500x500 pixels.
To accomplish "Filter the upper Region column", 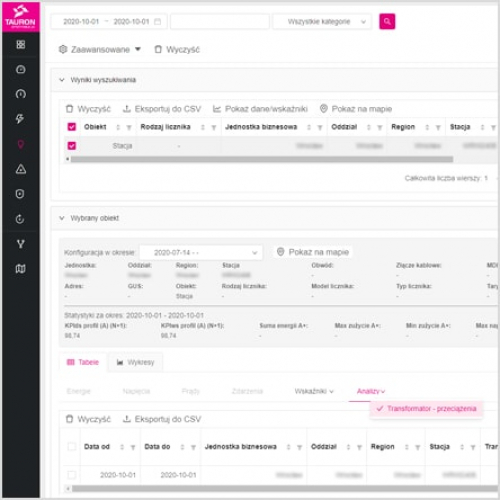I will tap(438, 127).
